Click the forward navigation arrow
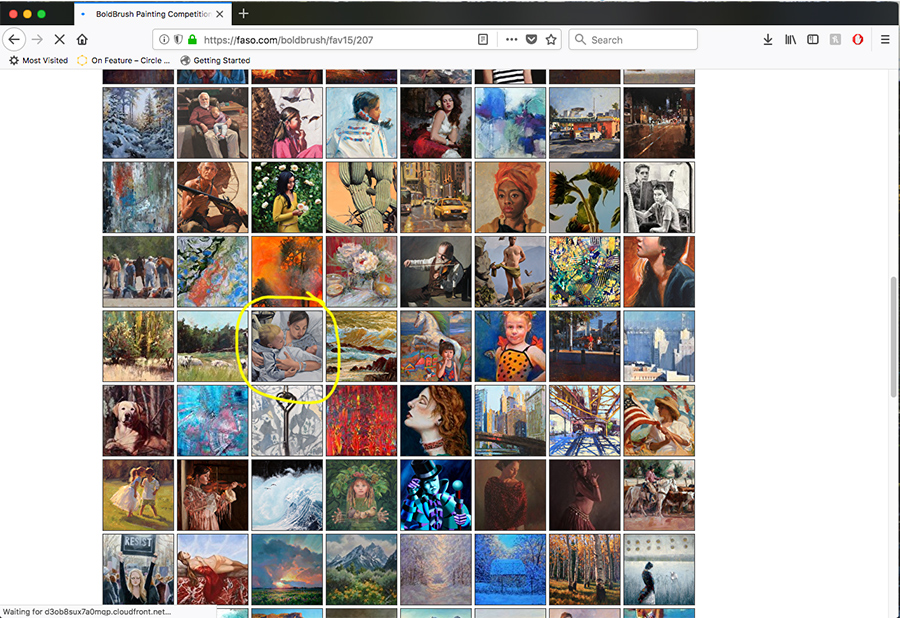 [x=37, y=40]
